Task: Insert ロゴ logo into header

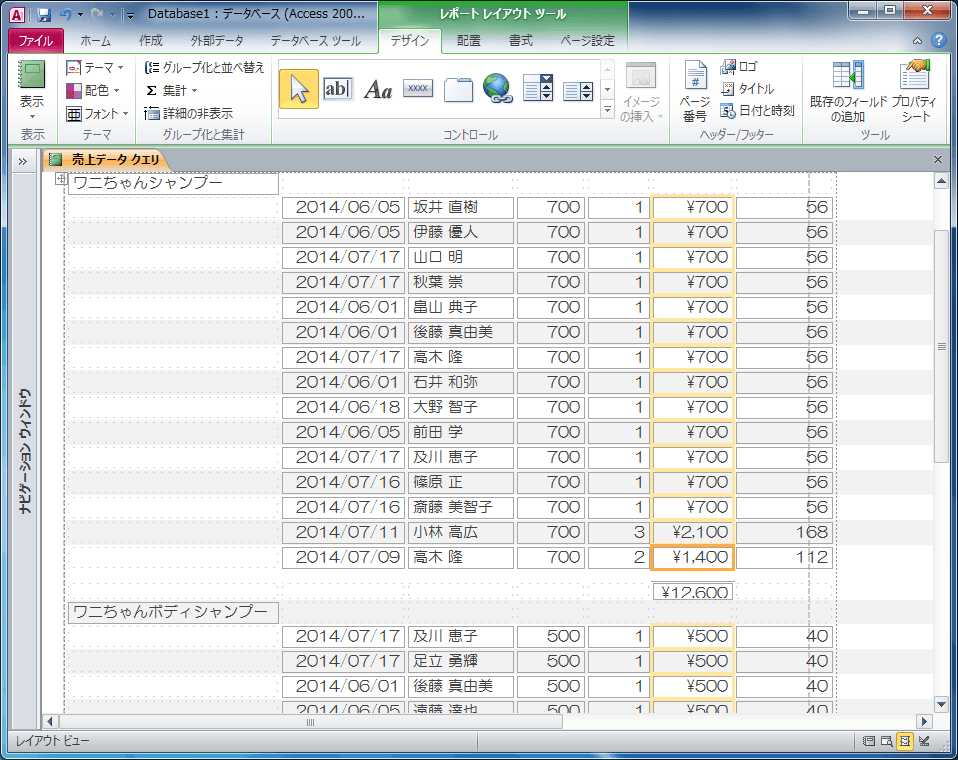Action: (x=739, y=67)
